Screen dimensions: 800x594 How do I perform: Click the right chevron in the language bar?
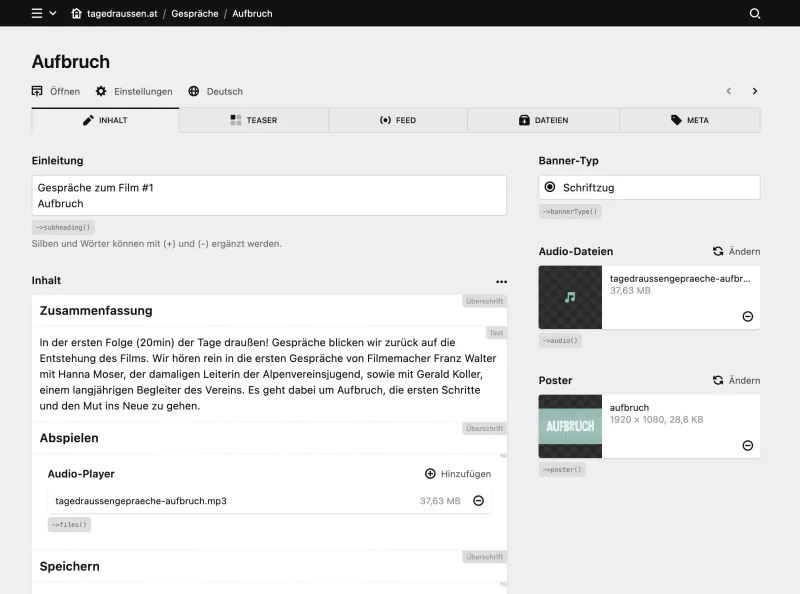(755, 90)
